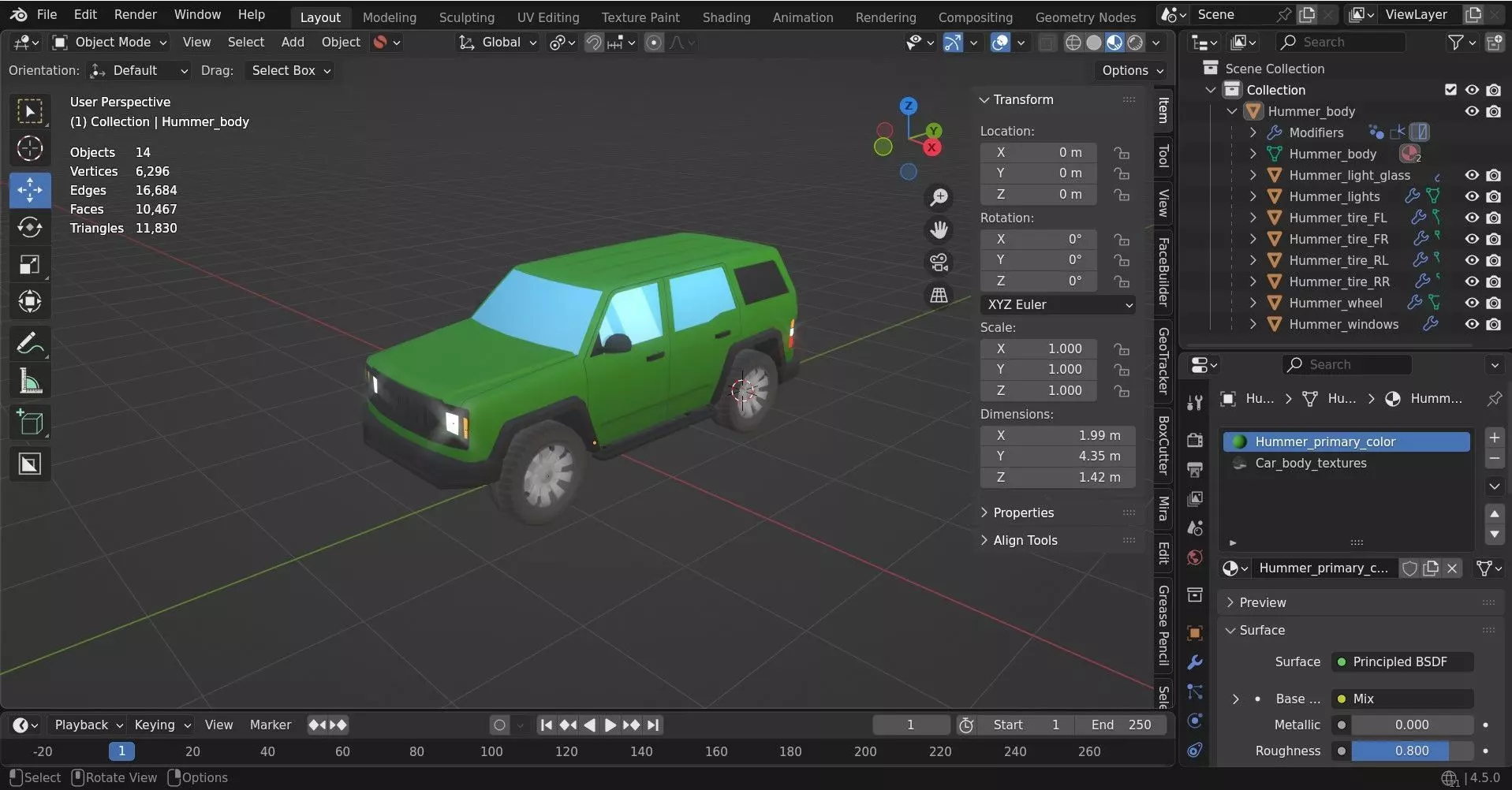Select the Annotate pencil tool
The width and height of the screenshot is (1512, 790).
pyautogui.click(x=30, y=344)
